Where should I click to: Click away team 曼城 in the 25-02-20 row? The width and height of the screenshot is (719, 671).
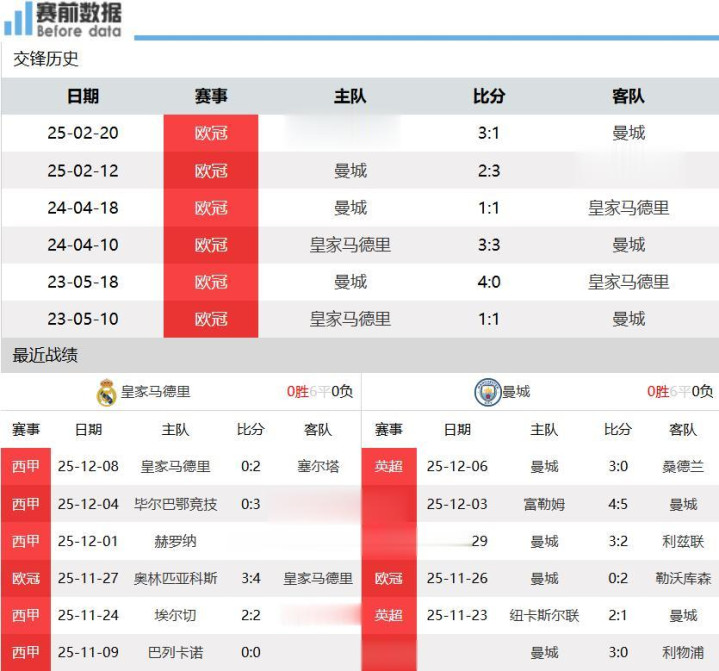pyautogui.click(x=629, y=133)
